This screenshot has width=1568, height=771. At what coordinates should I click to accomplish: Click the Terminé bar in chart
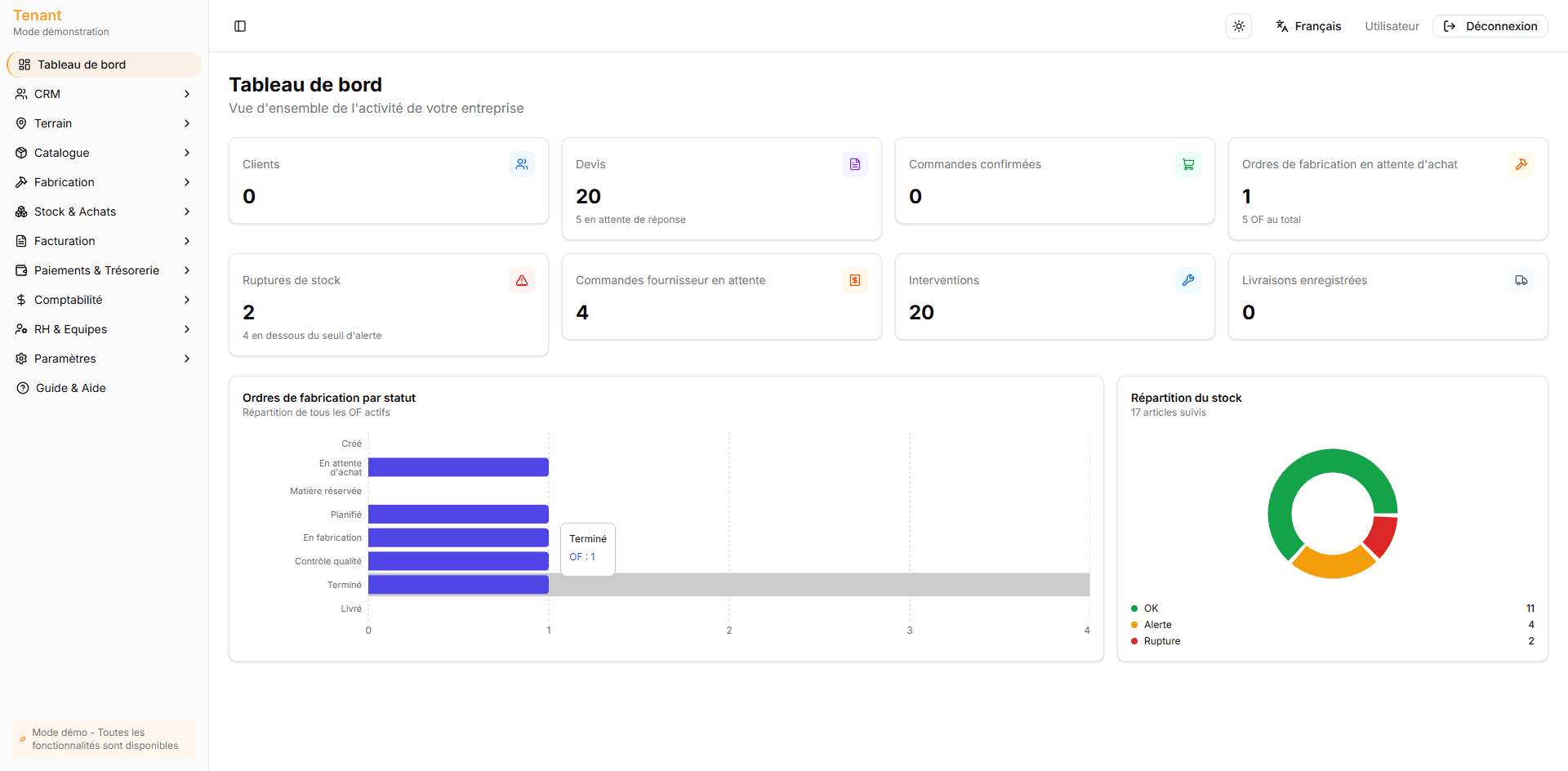[x=458, y=585]
